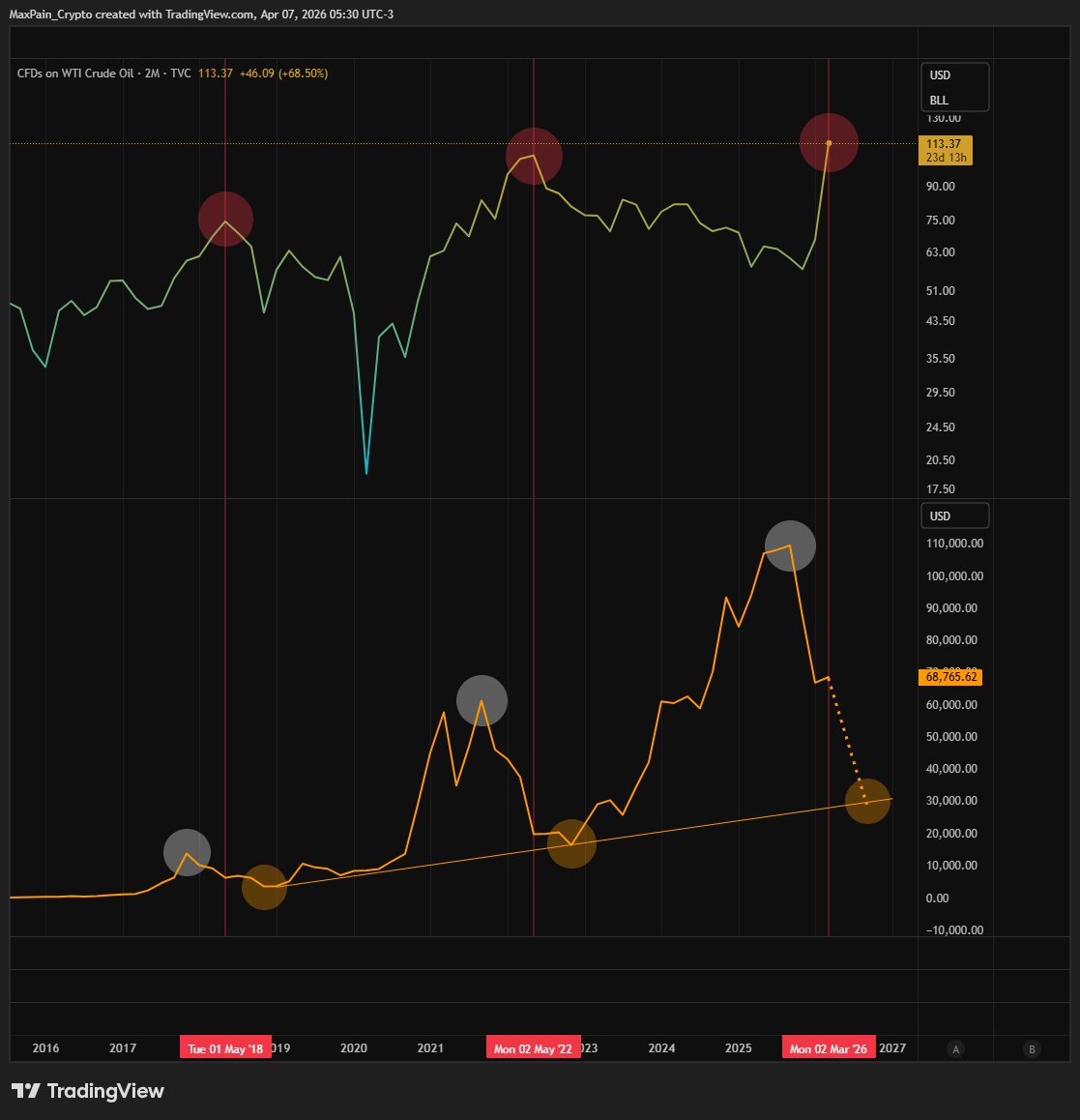Click the 10,000.00 axis label
The height and width of the screenshot is (1120, 1080).
pos(952,866)
